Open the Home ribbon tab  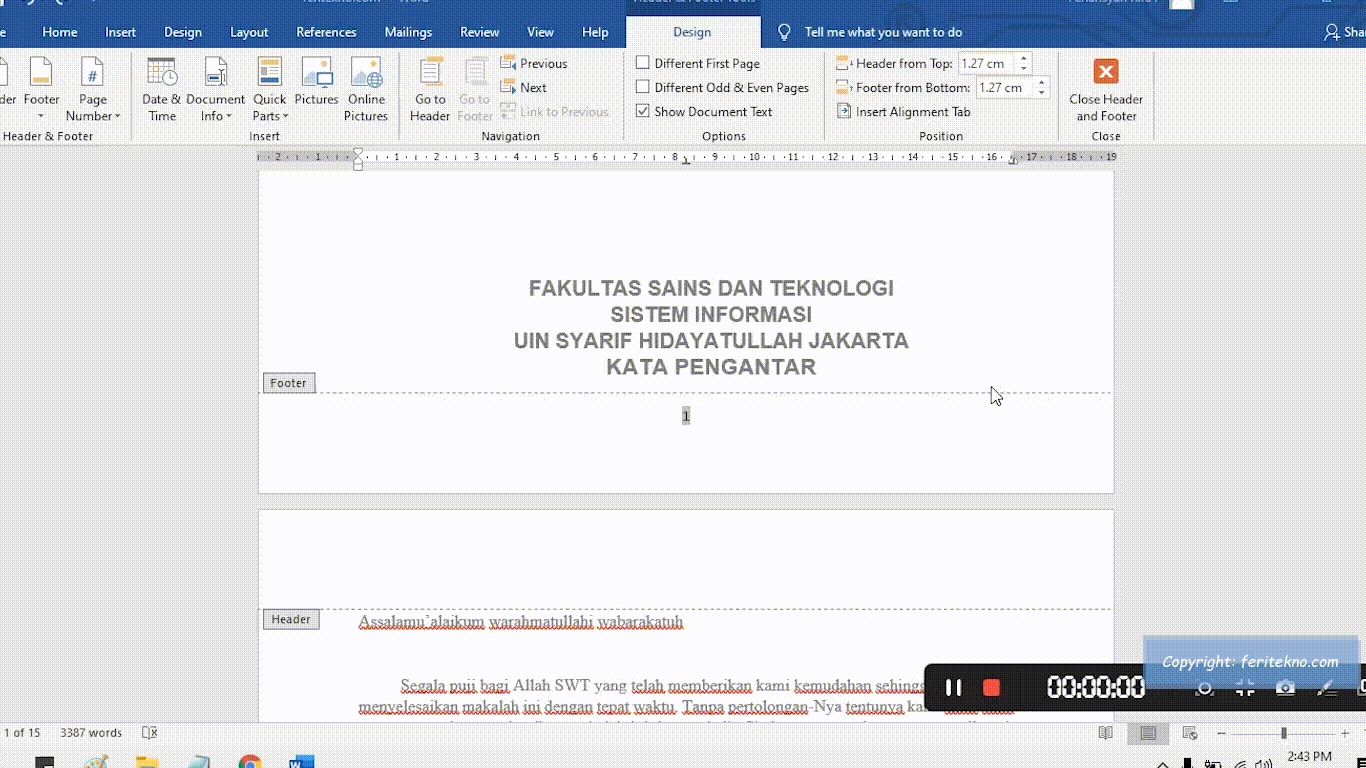[60, 32]
